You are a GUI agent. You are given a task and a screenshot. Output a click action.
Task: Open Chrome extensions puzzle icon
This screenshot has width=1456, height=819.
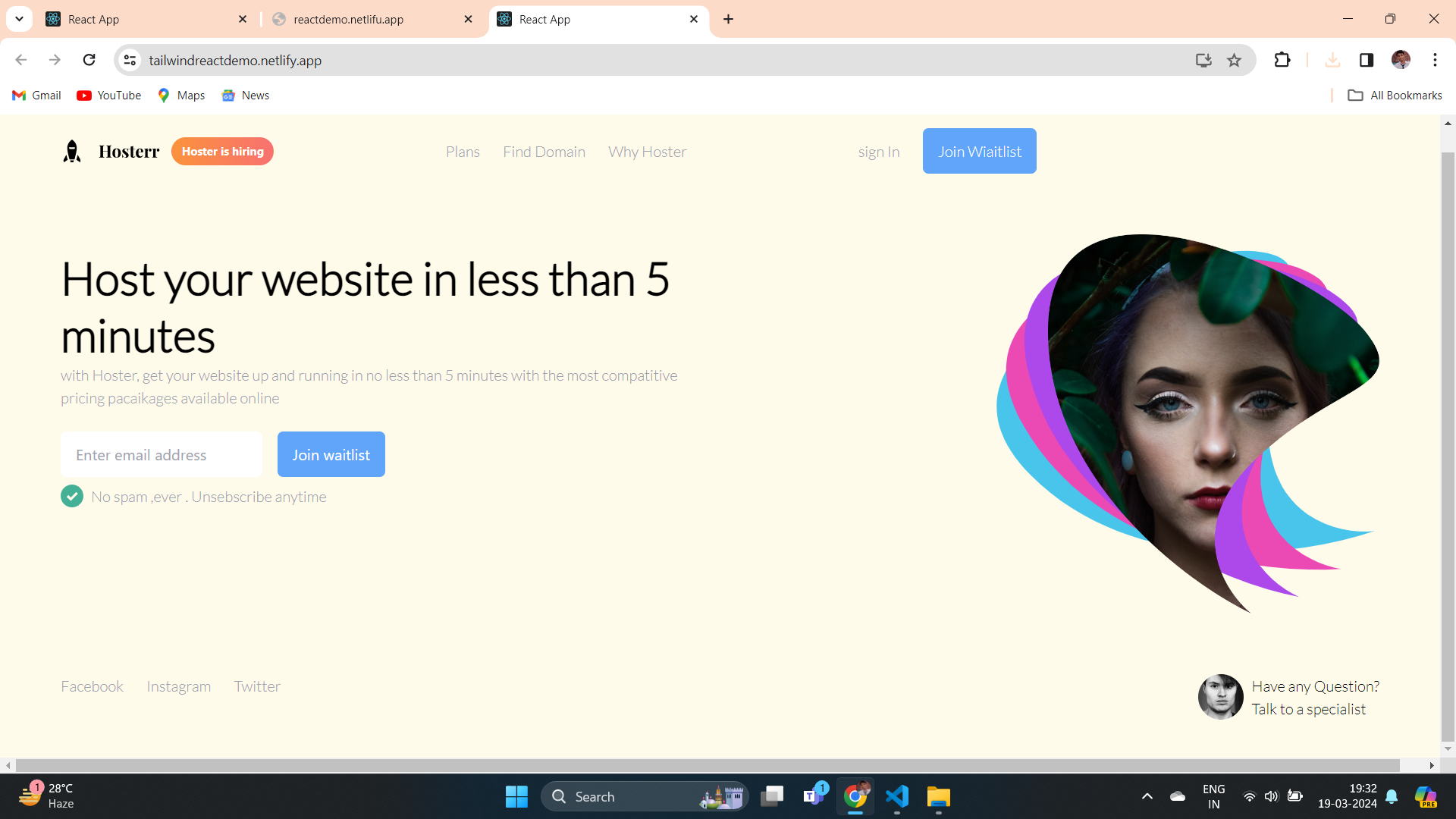pyautogui.click(x=1282, y=60)
